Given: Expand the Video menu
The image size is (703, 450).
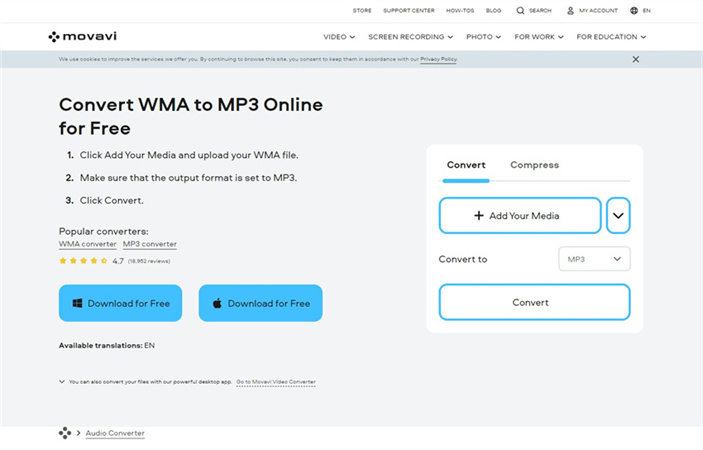Looking at the screenshot, I should (339, 37).
